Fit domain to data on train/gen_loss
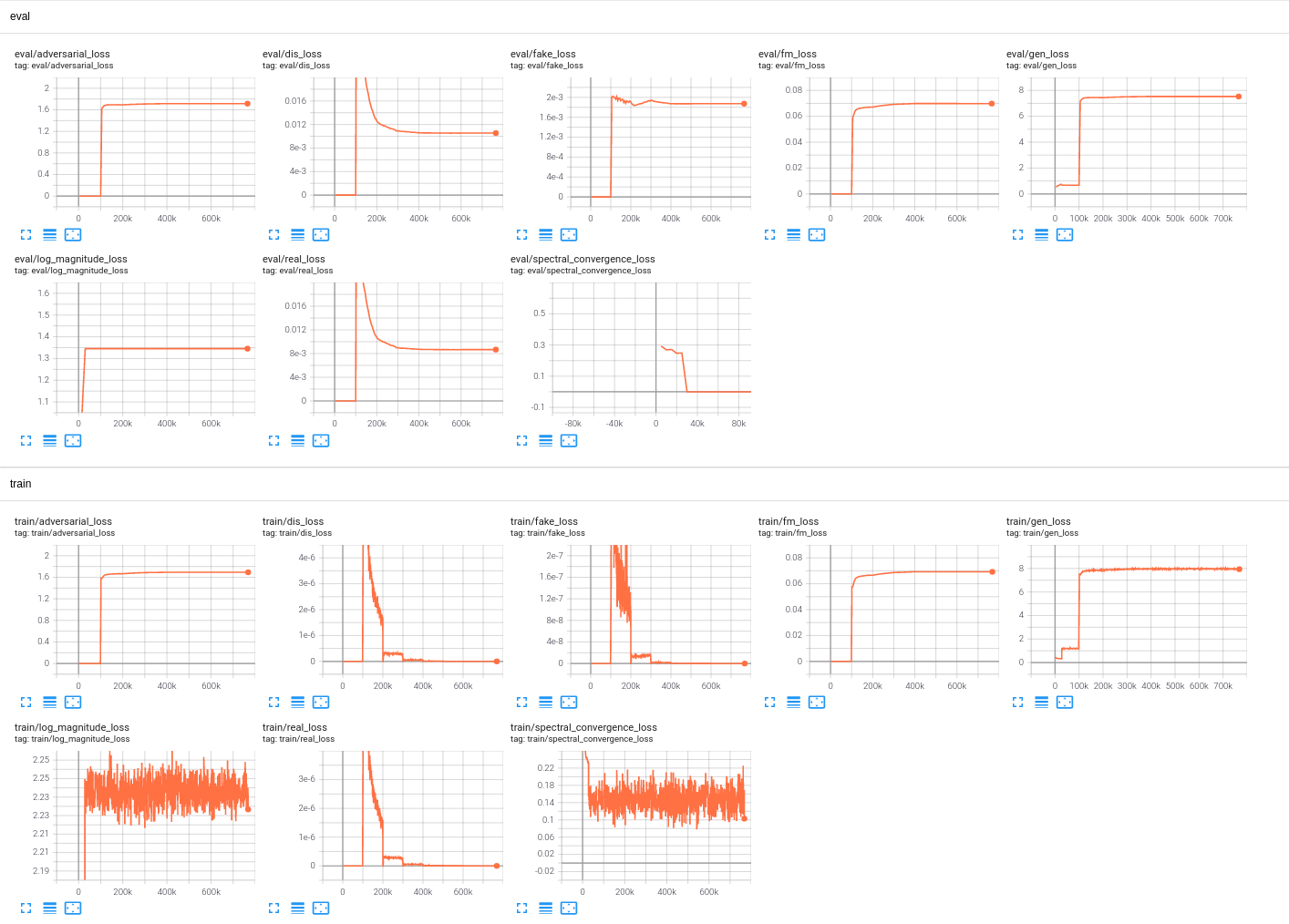Screen dimensions: 1289x924 (x=1065, y=703)
